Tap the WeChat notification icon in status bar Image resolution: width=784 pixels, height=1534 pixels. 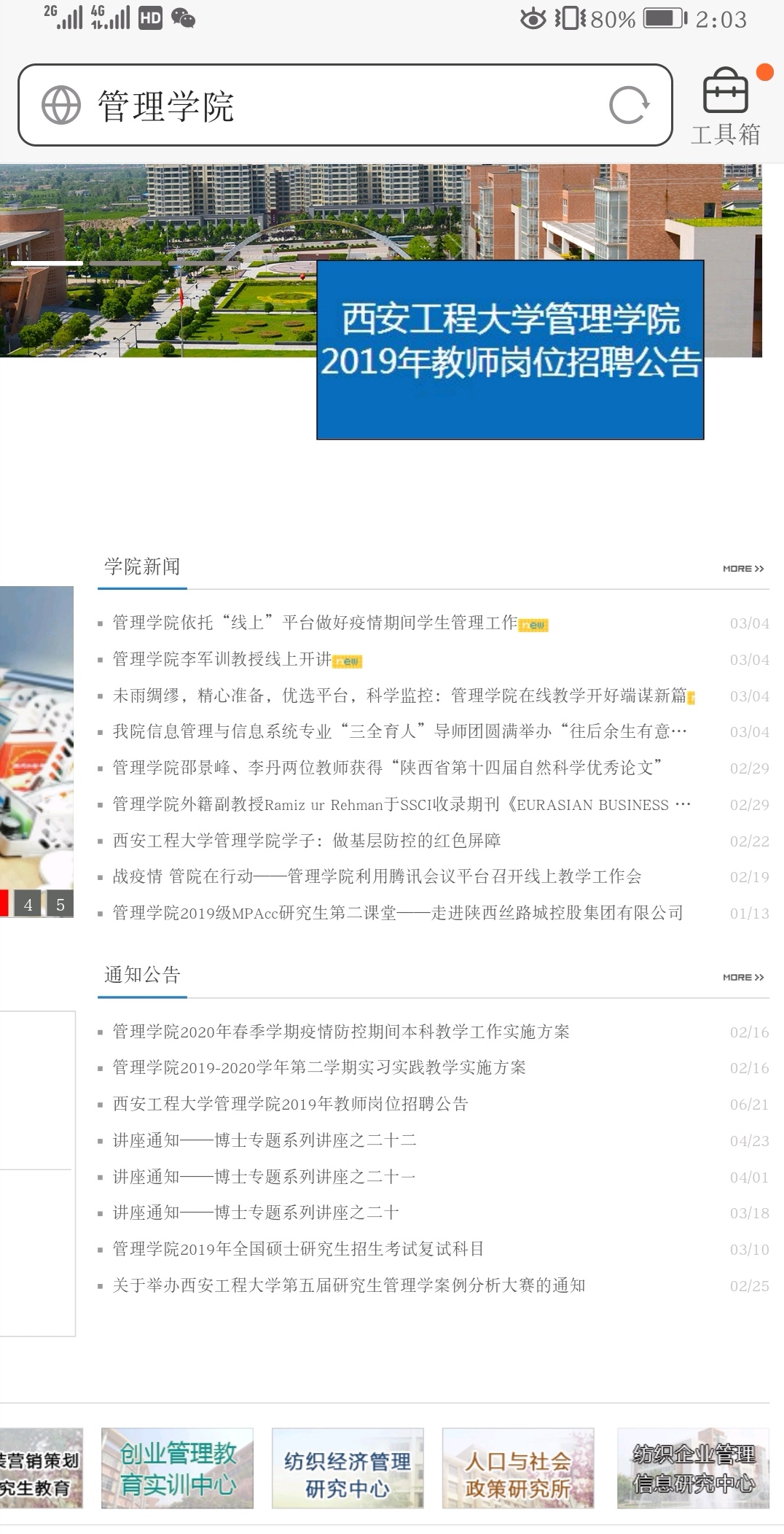pyautogui.click(x=184, y=18)
